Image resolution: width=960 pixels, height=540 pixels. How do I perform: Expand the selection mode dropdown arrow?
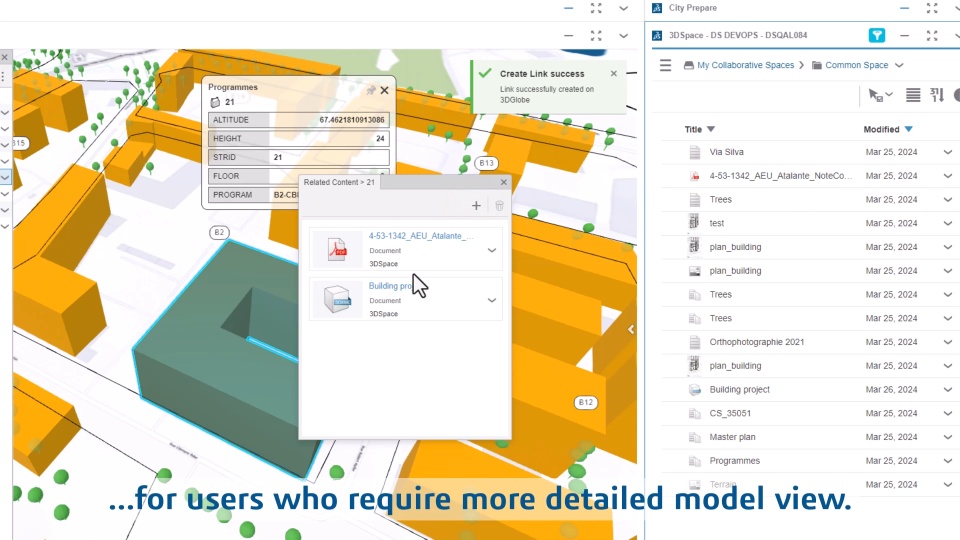tap(889, 95)
